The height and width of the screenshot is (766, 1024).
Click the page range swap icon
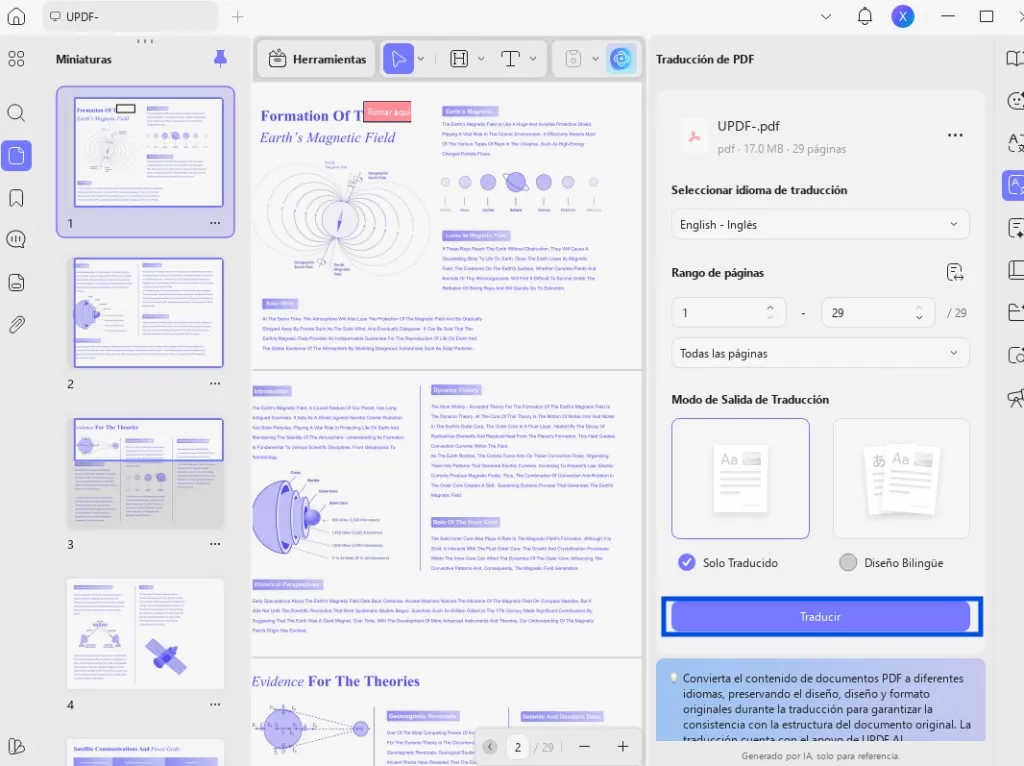pyautogui.click(x=955, y=272)
